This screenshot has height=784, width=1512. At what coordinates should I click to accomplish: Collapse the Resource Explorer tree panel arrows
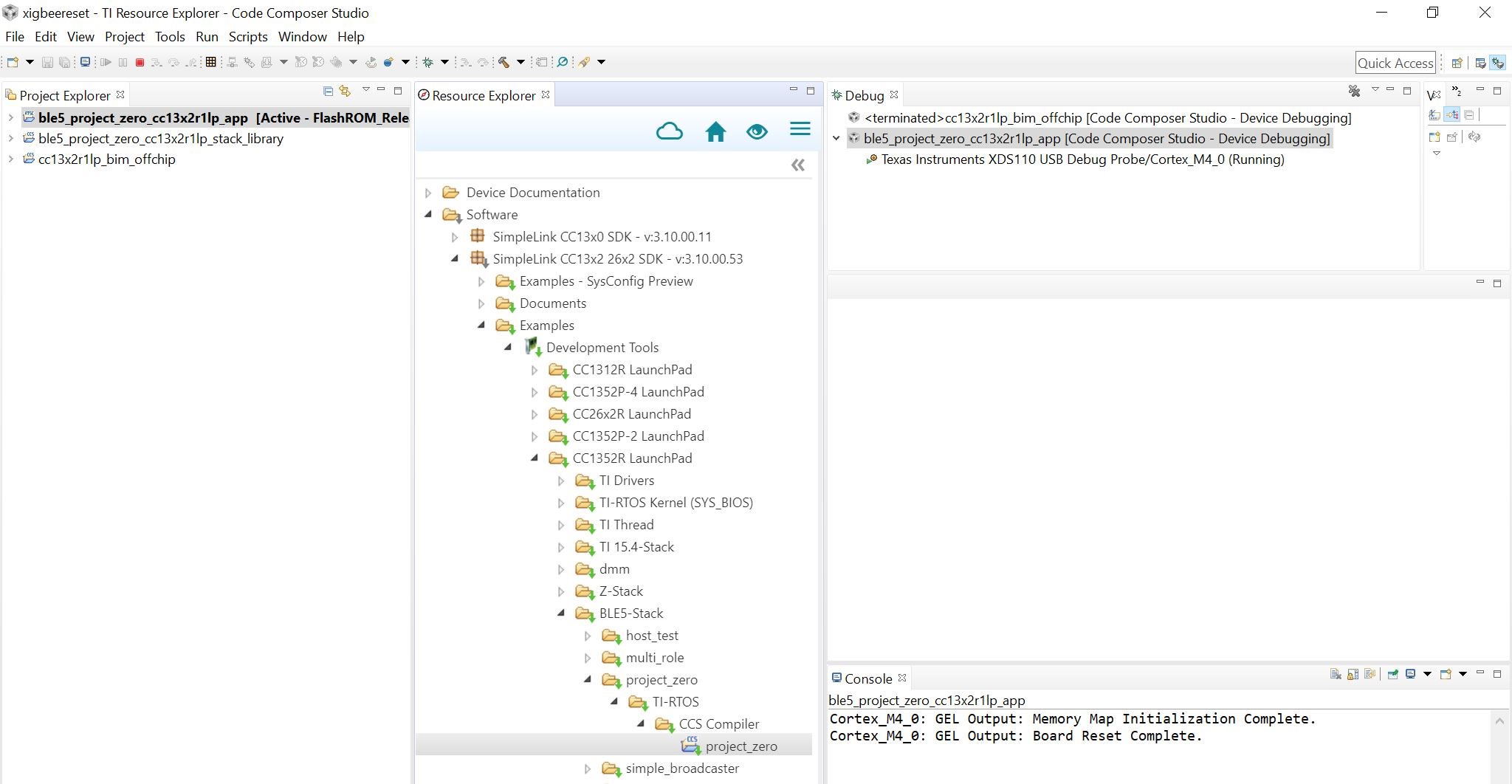tap(798, 165)
